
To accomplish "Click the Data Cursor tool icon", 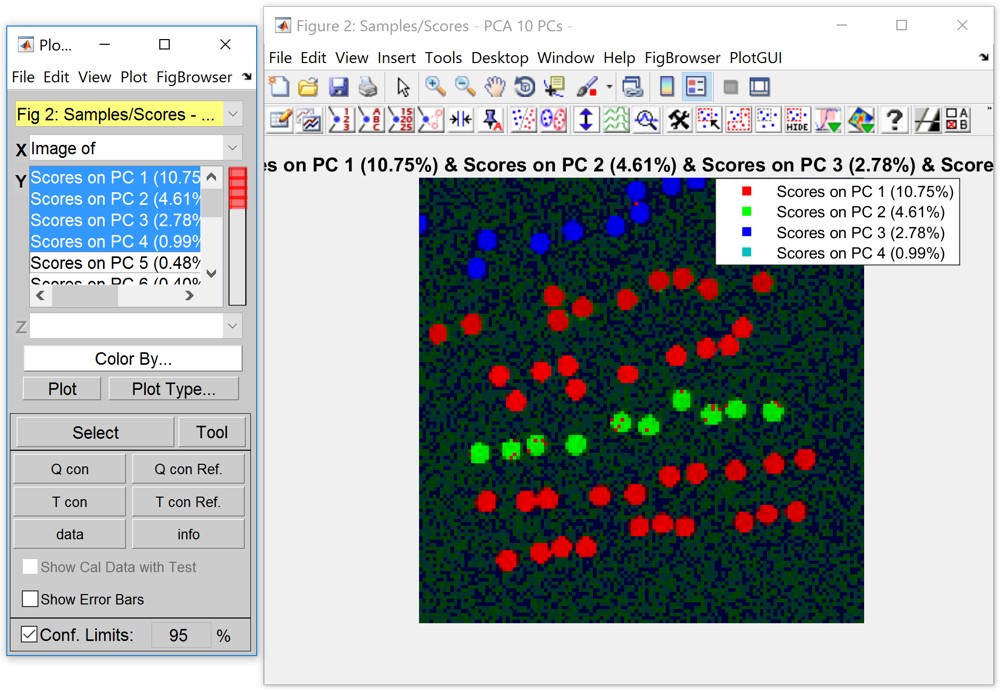I will coord(554,87).
